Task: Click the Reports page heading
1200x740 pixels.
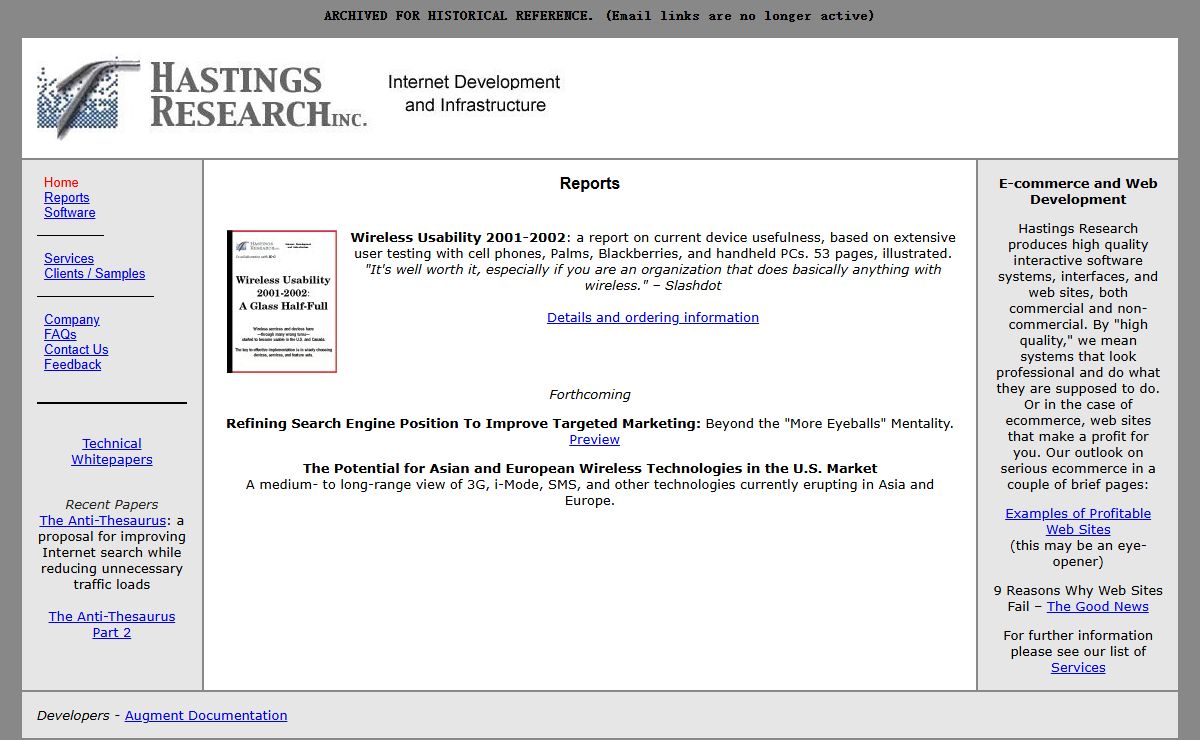Action: [x=590, y=183]
